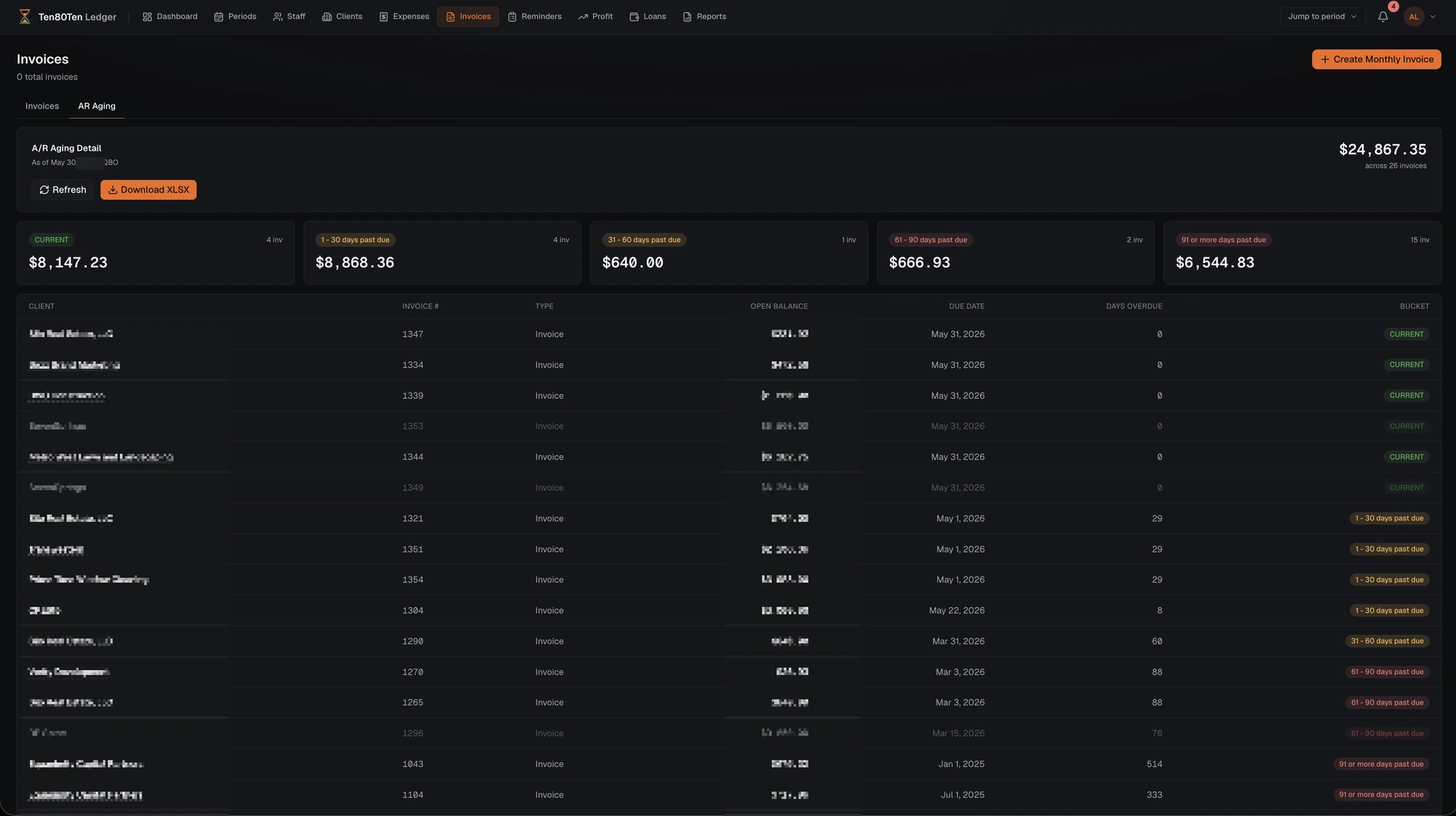This screenshot has width=1456, height=816.
Task: Click invoice number 1351
Action: (412, 550)
